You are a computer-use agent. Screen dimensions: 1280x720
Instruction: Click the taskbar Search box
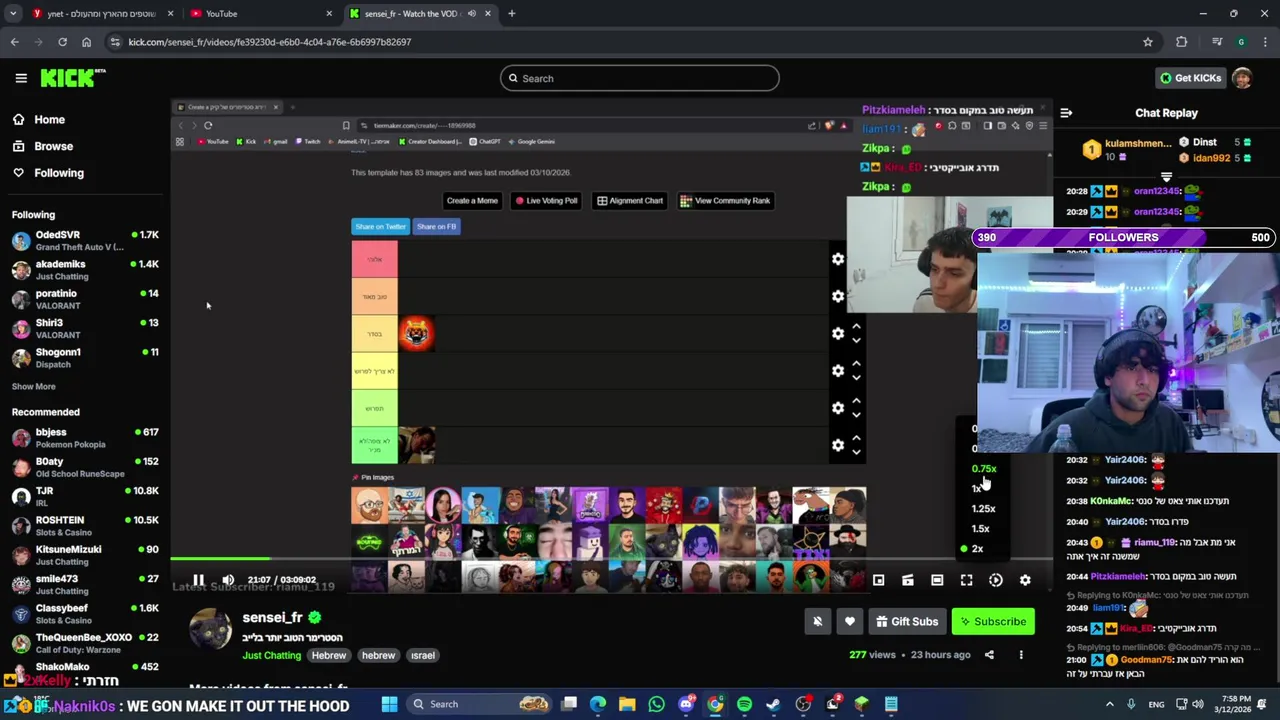click(480, 704)
